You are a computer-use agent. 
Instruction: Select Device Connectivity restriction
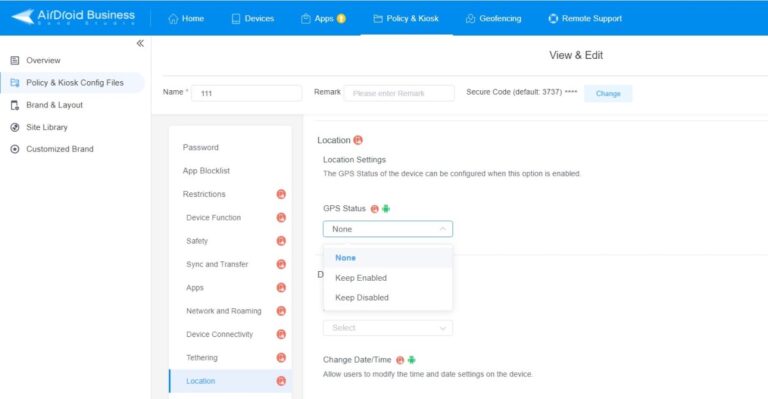point(219,334)
